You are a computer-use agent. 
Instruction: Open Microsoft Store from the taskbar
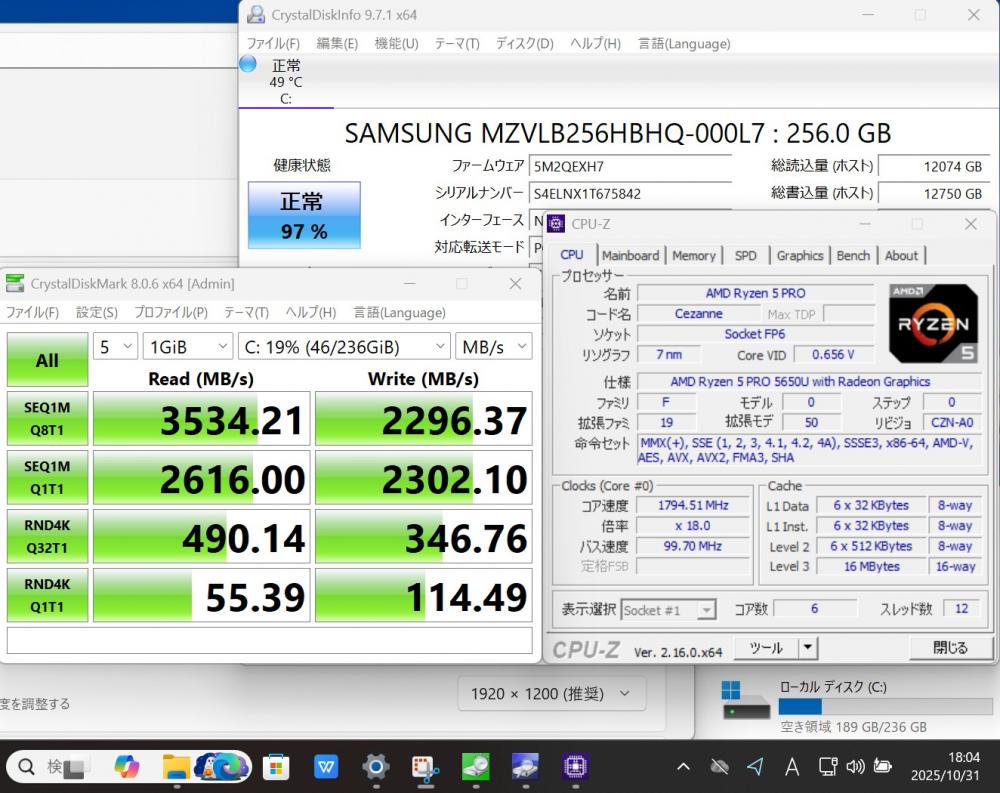point(276,767)
